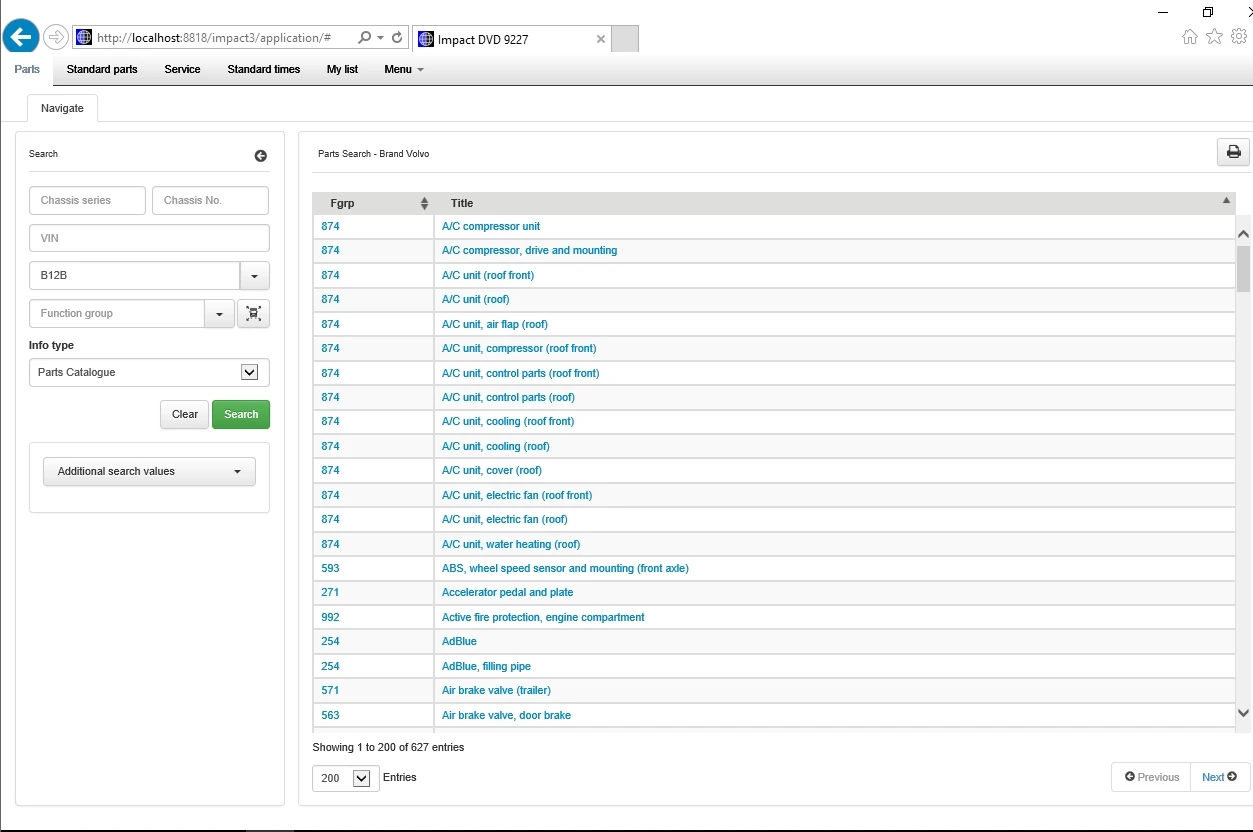The image size is (1253, 832).
Task: Open A/C compressor unit link
Action: (x=491, y=227)
